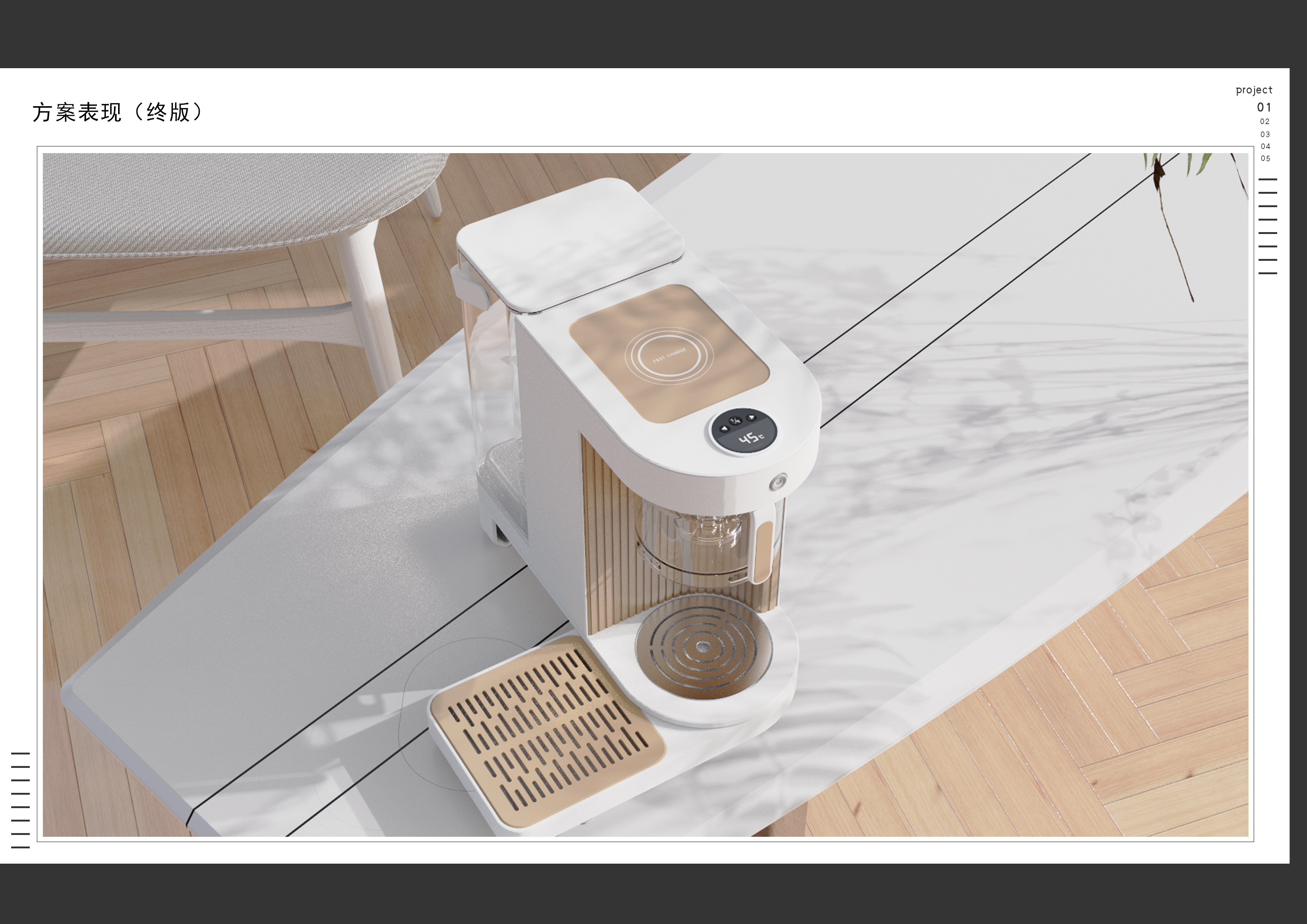This screenshot has width=1307, height=924.
Task: Tap the °F/°C unit switch button
Action: (x=736, y=421)
